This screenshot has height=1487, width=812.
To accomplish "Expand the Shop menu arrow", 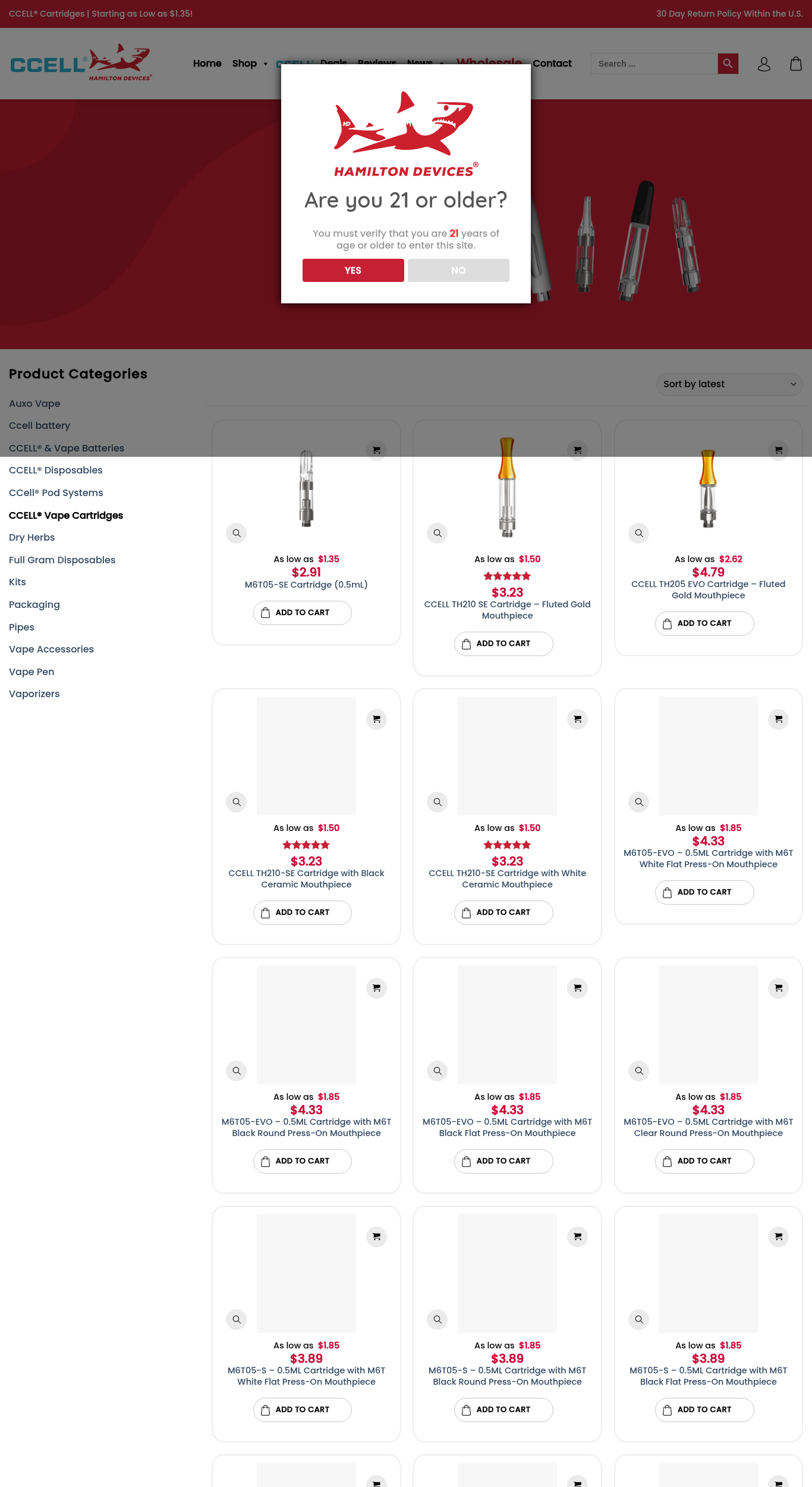I will (265, 64).
